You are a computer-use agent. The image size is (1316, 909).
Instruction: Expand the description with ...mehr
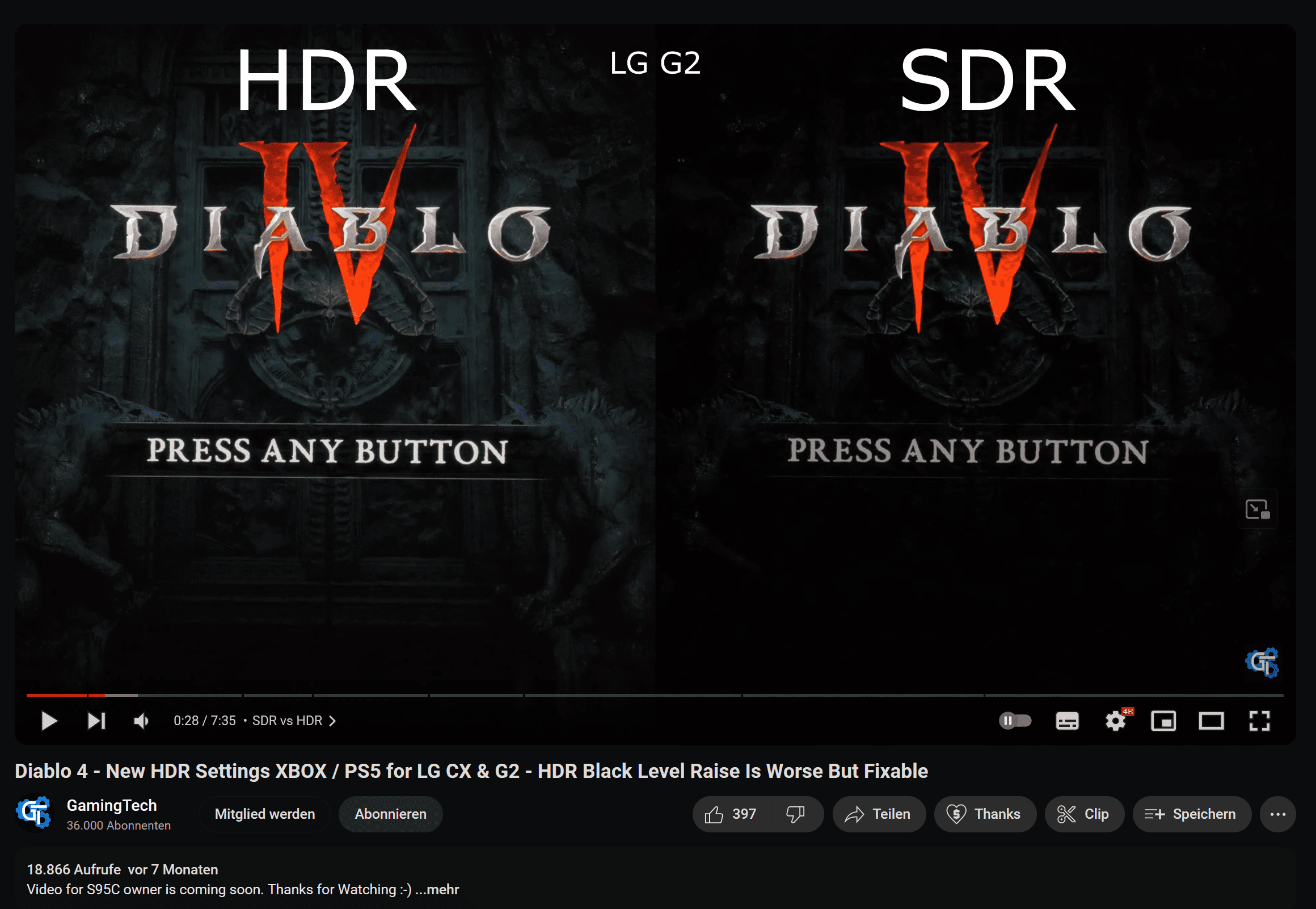tap(437, 889)
